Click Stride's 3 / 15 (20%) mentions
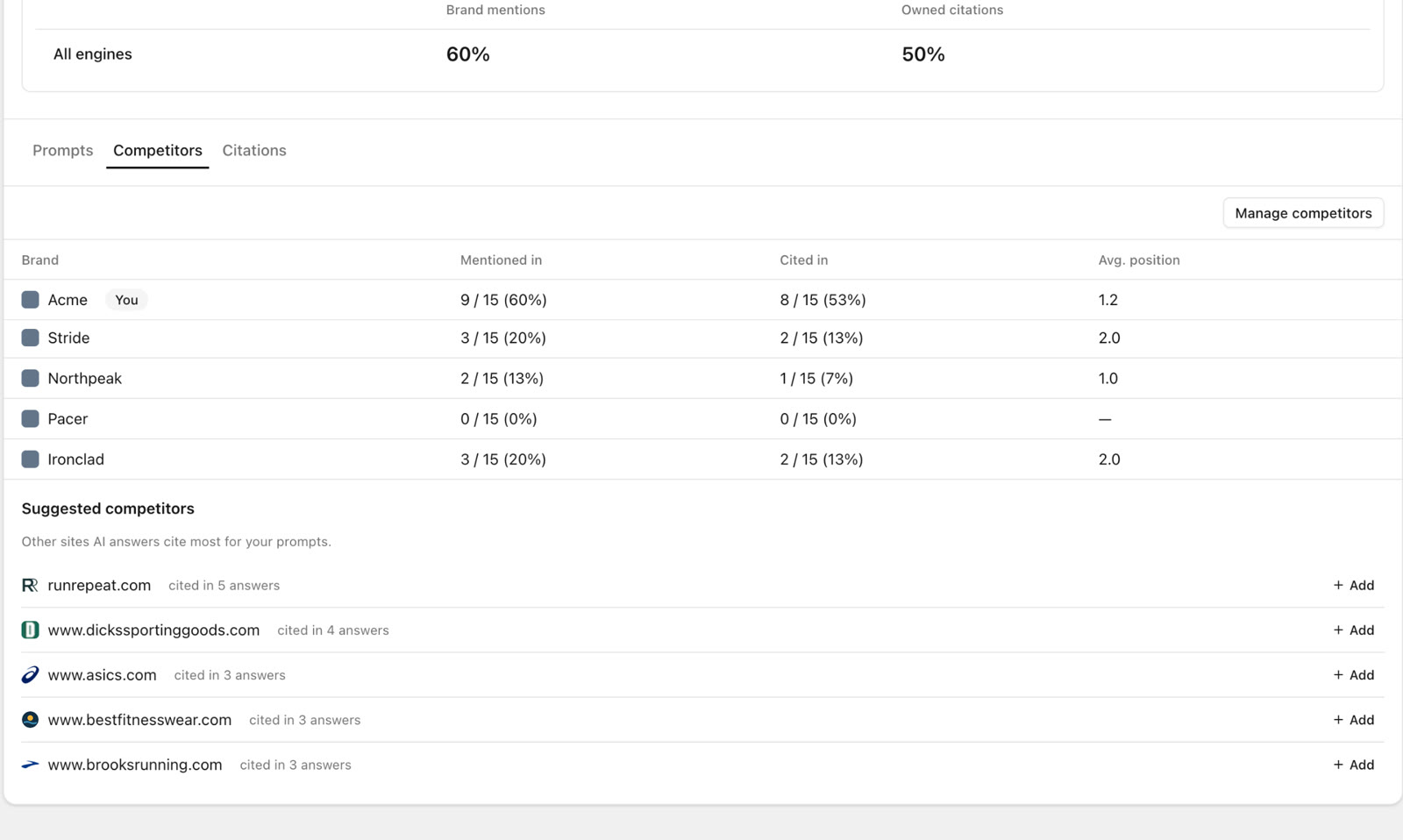1403x840 pixels. pyautogui.click(x=503, y=338)
